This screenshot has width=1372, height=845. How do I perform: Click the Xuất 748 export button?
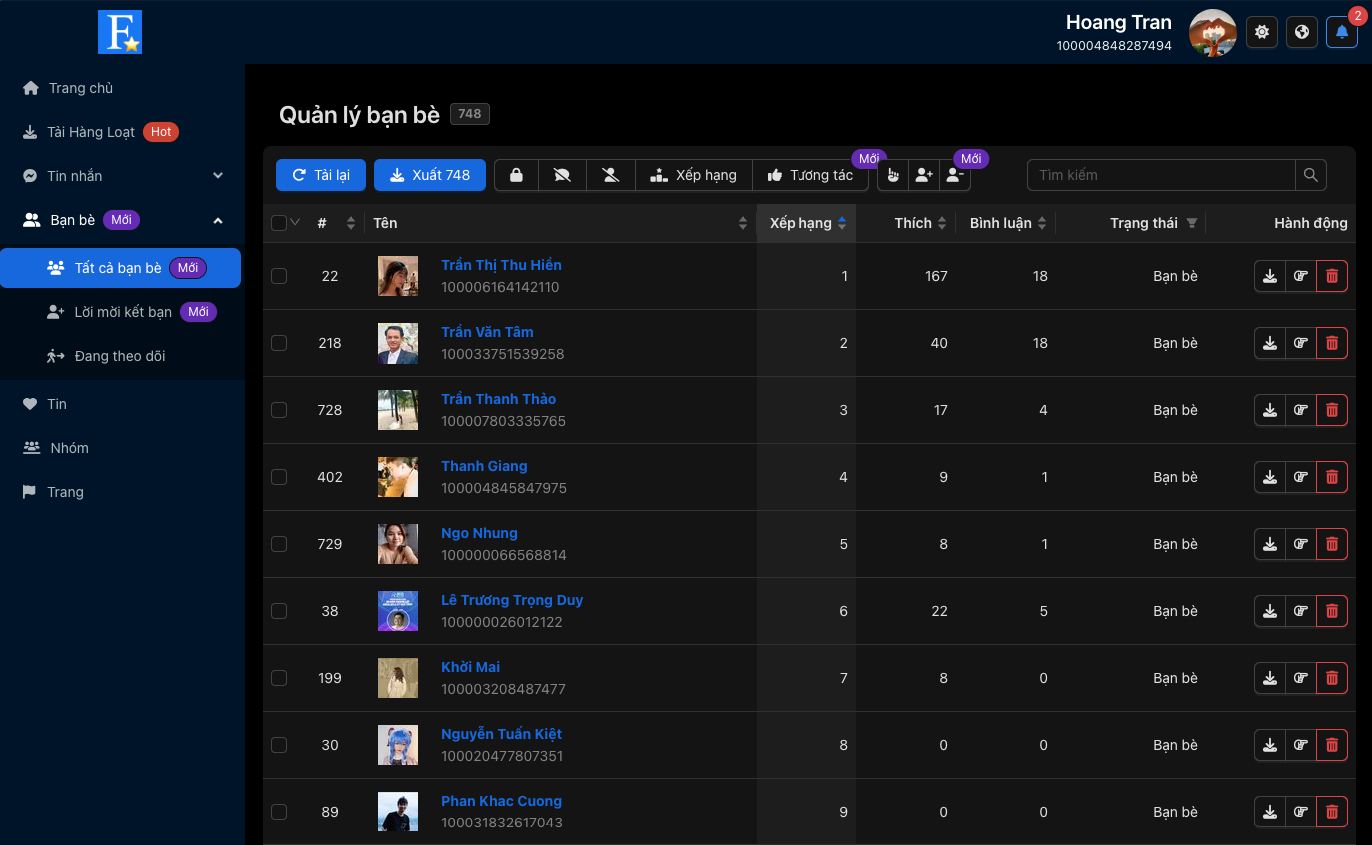[430, 175]
